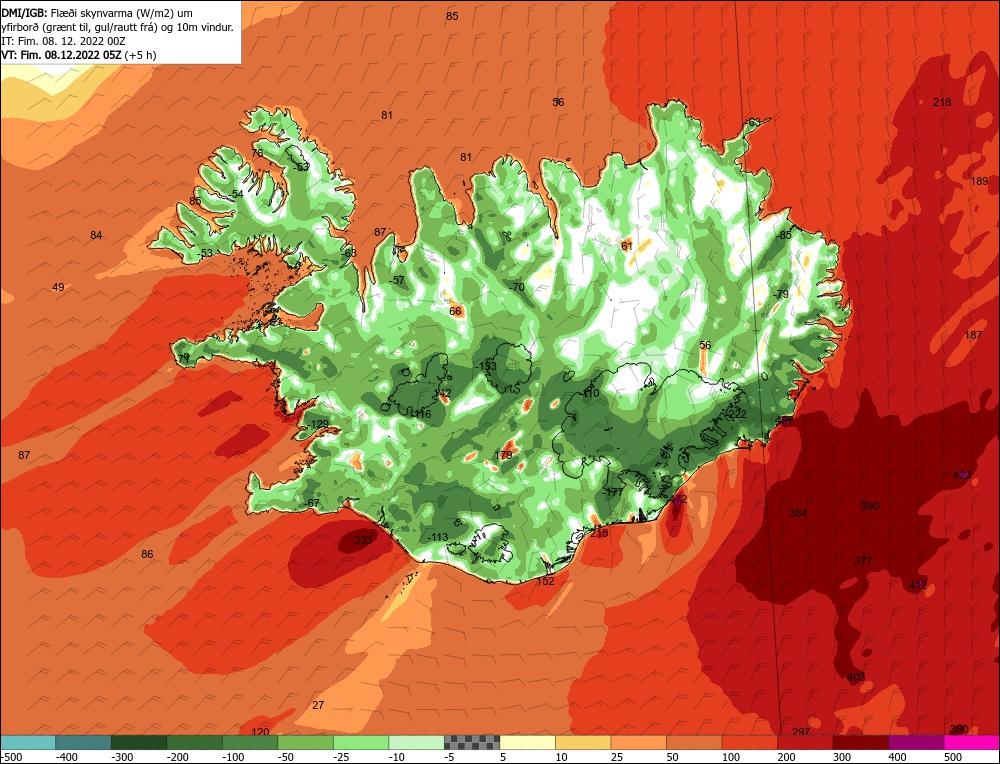Click the '-100' legend label
Screen dimensions: 1000x764
pyautogui.click(x=233, y=757)
